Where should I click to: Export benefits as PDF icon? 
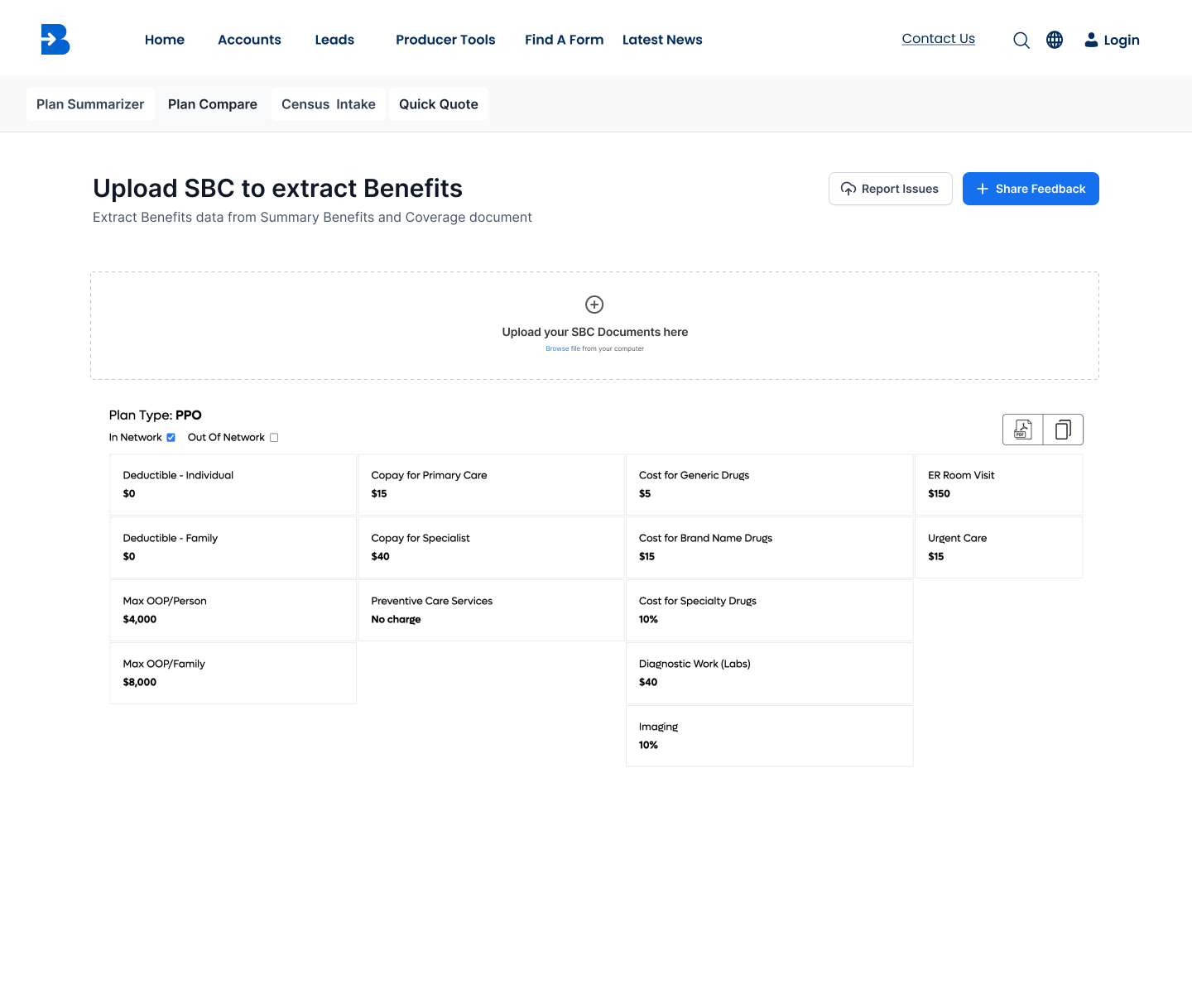click(1023, 430)
